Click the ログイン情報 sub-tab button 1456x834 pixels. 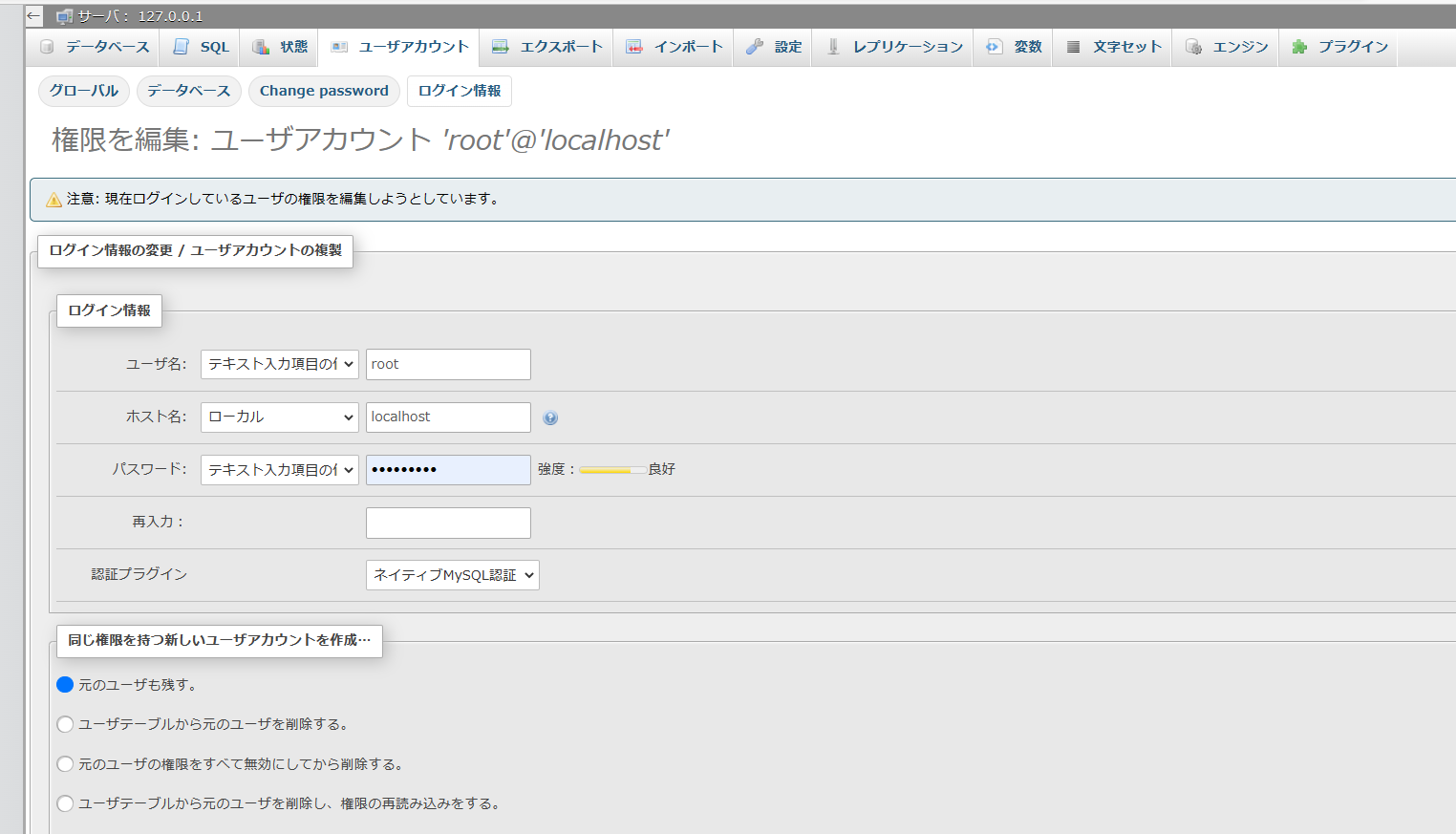[460, 91]
